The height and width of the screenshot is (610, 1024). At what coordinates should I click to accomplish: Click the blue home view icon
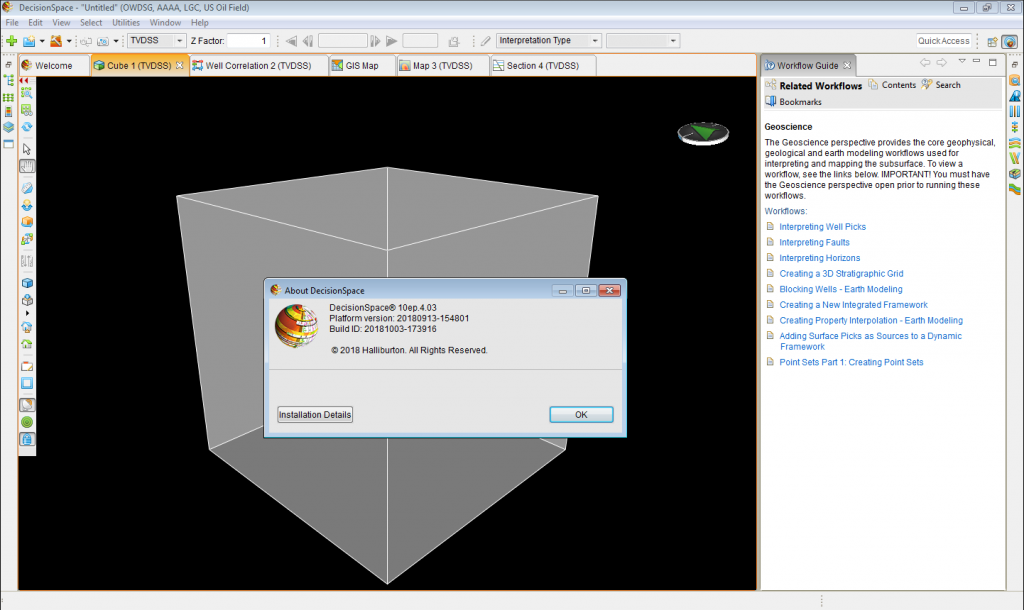tap(27, 327)
